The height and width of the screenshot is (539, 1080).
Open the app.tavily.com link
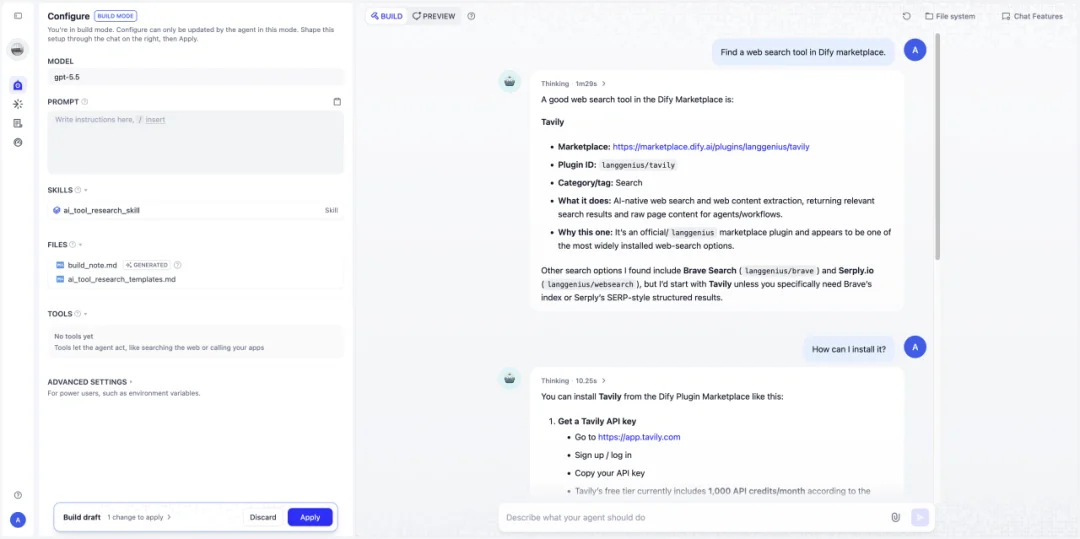(638, 437)
